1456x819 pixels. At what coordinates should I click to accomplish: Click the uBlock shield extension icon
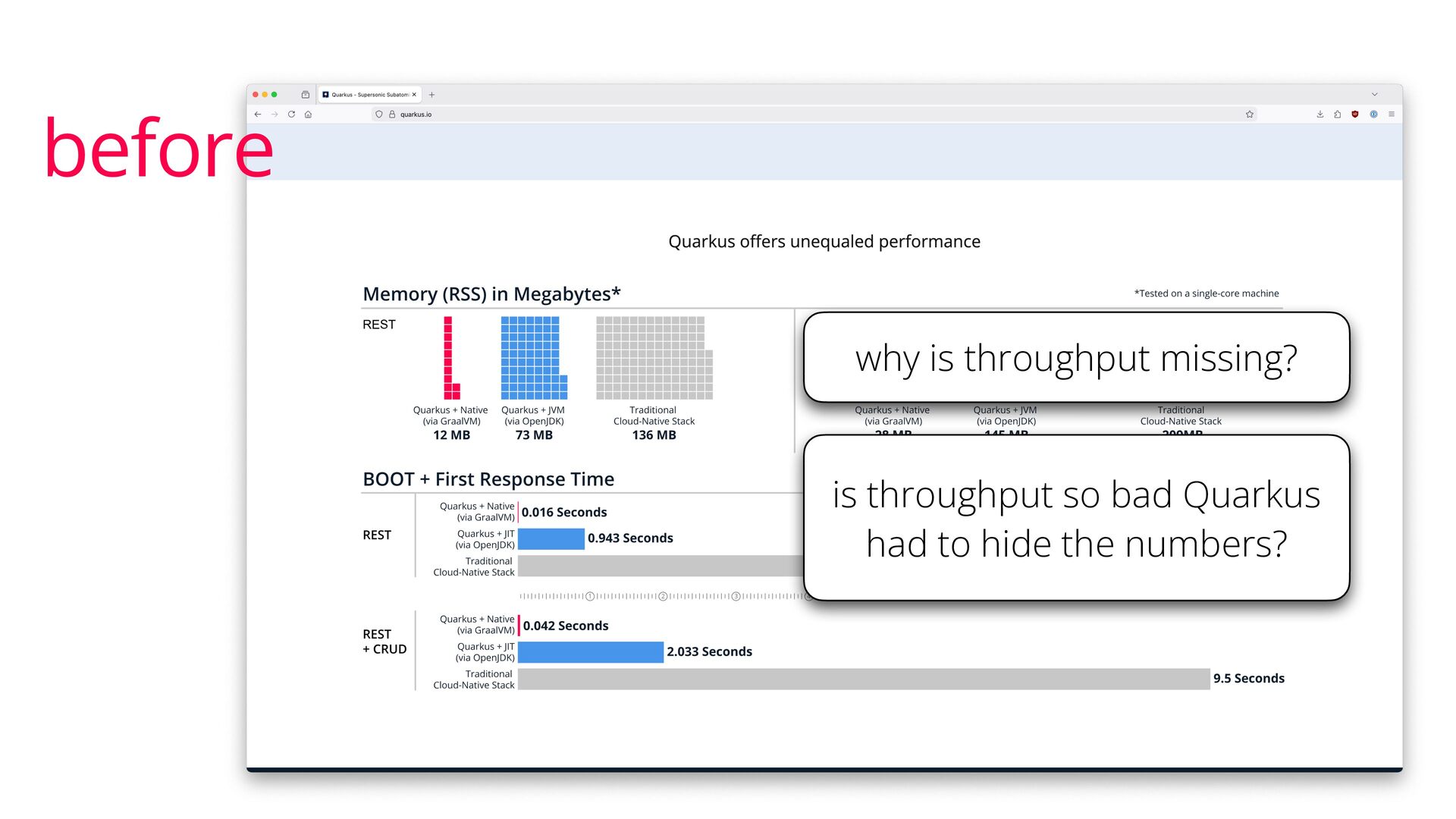click(x=1355, y=115)
